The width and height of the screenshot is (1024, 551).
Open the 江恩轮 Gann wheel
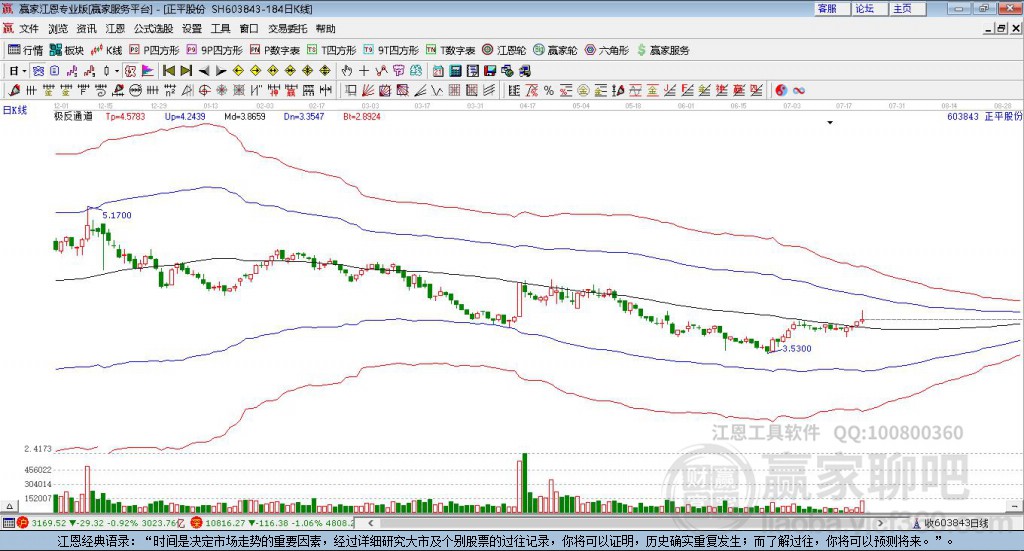pyautogui.click(x=504, y=50)
